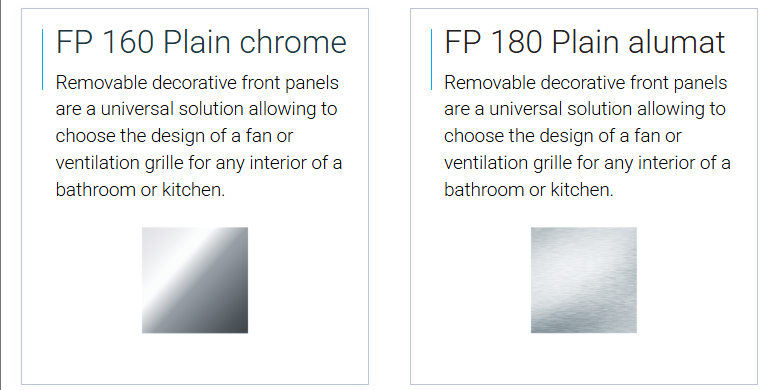Click the word "chrome" in the left heading
The image size is (771, 390).
293,42
